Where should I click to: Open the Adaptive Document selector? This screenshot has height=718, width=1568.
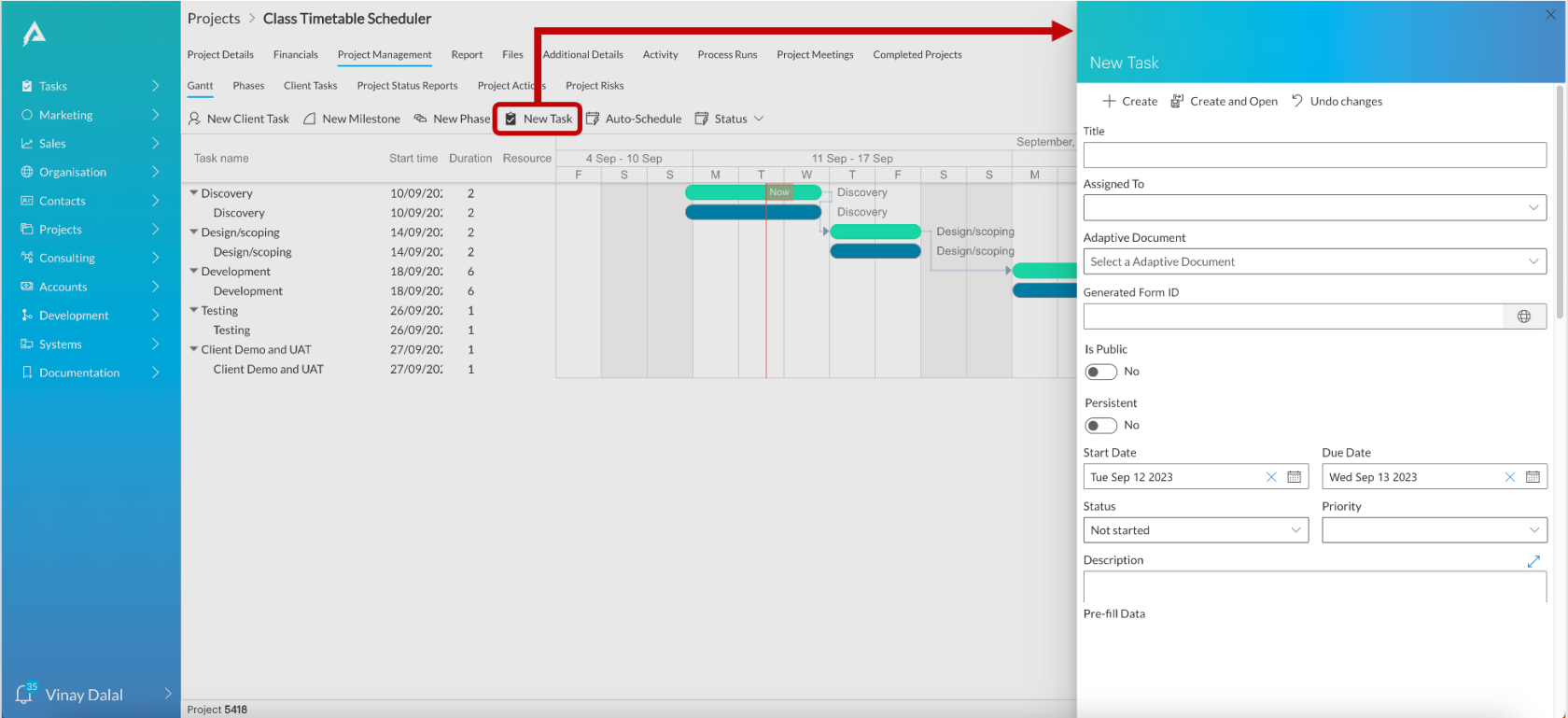tap(1315, 261)
